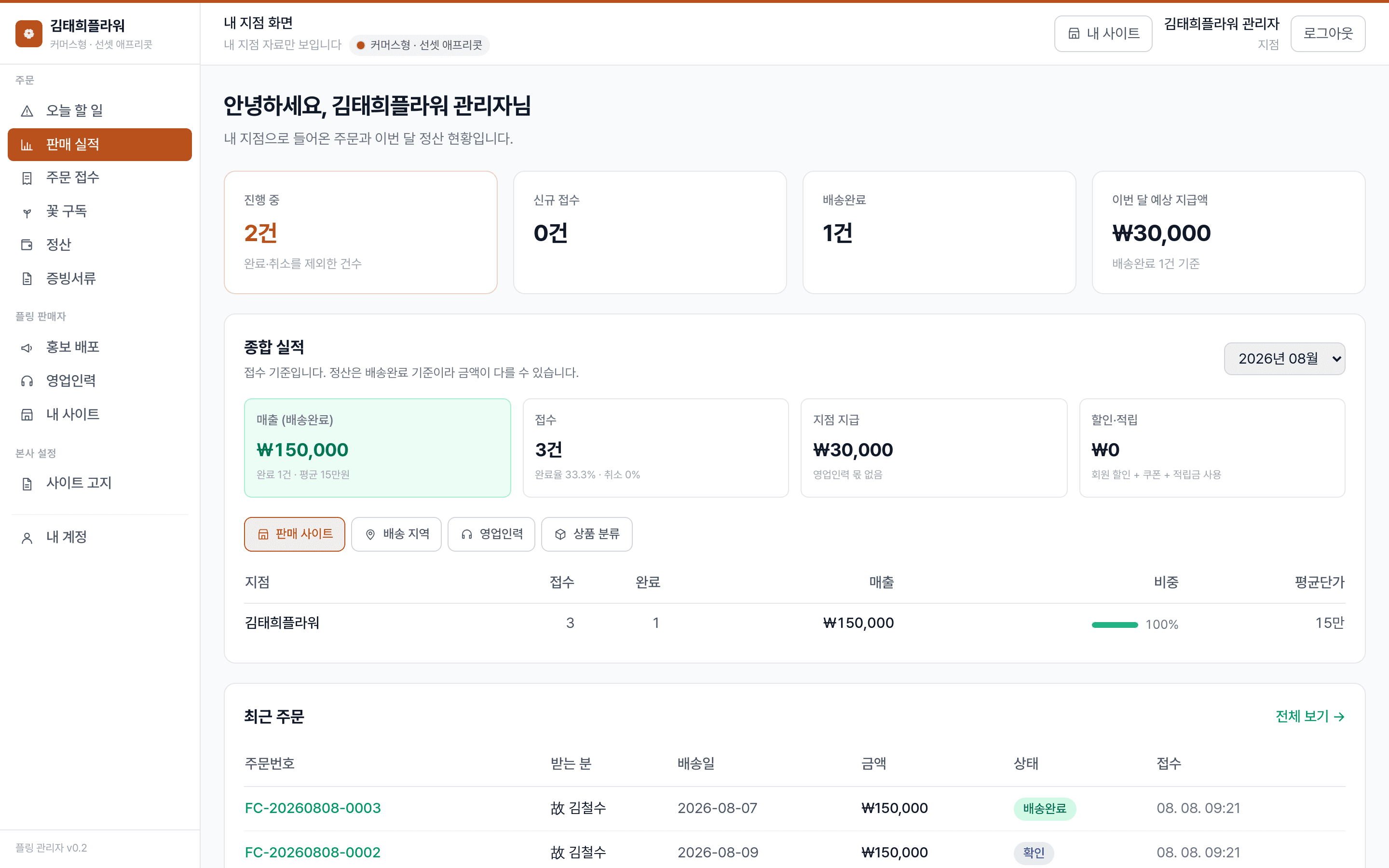Click the 비중 column header
The height and width of the screenshot is (868, 1389).
pyautogui.click(x=1166, y=582)
